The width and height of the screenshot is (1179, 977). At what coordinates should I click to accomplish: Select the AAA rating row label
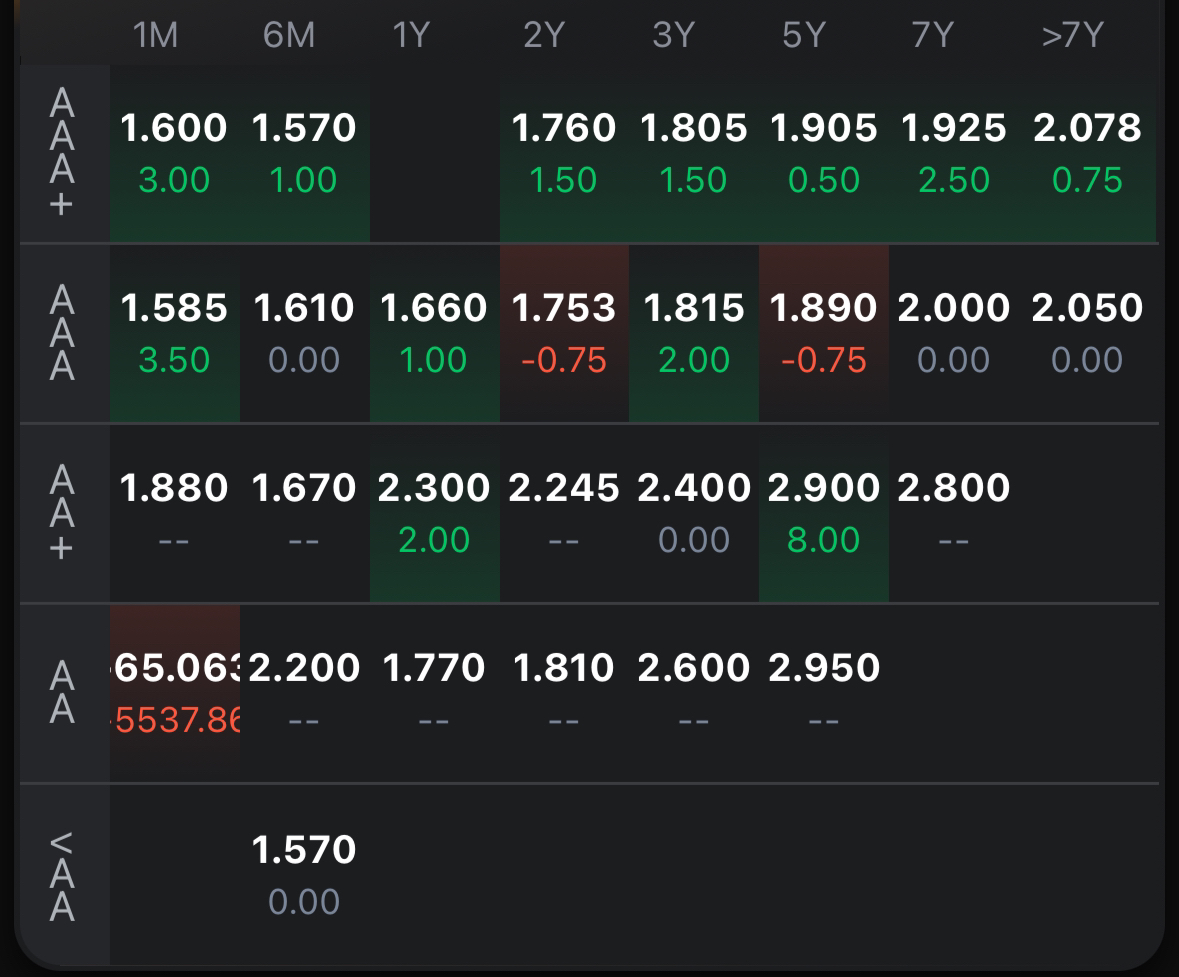(62, 333)
